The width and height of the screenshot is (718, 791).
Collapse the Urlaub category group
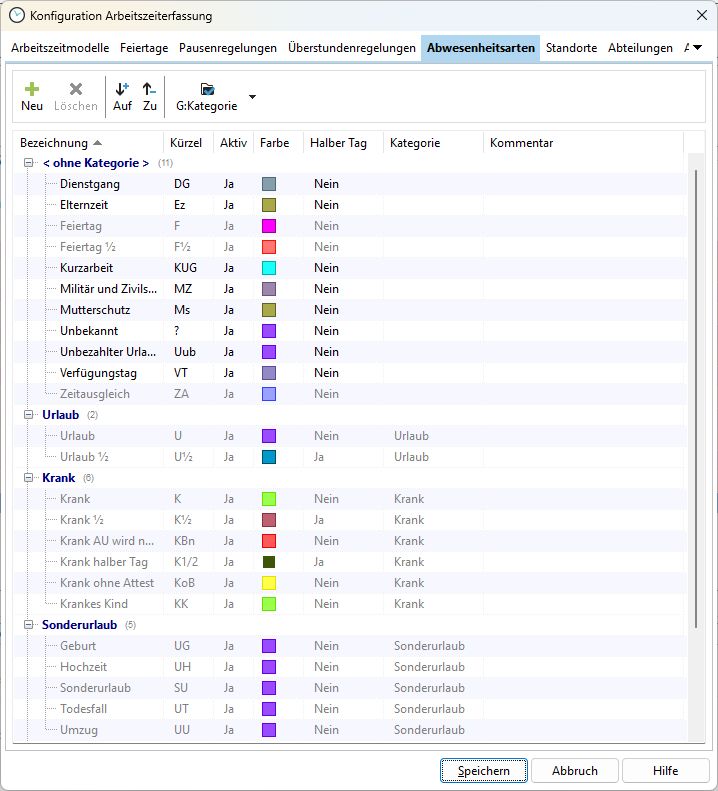(27, 415)
